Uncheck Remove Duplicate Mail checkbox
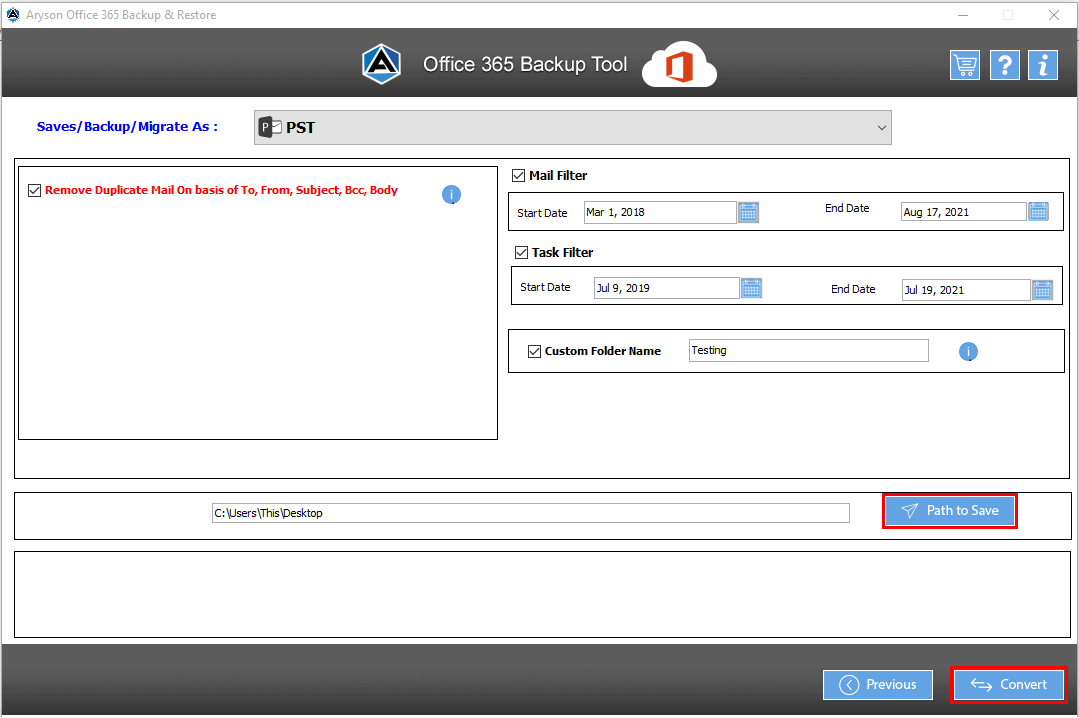 click(34, 191)
